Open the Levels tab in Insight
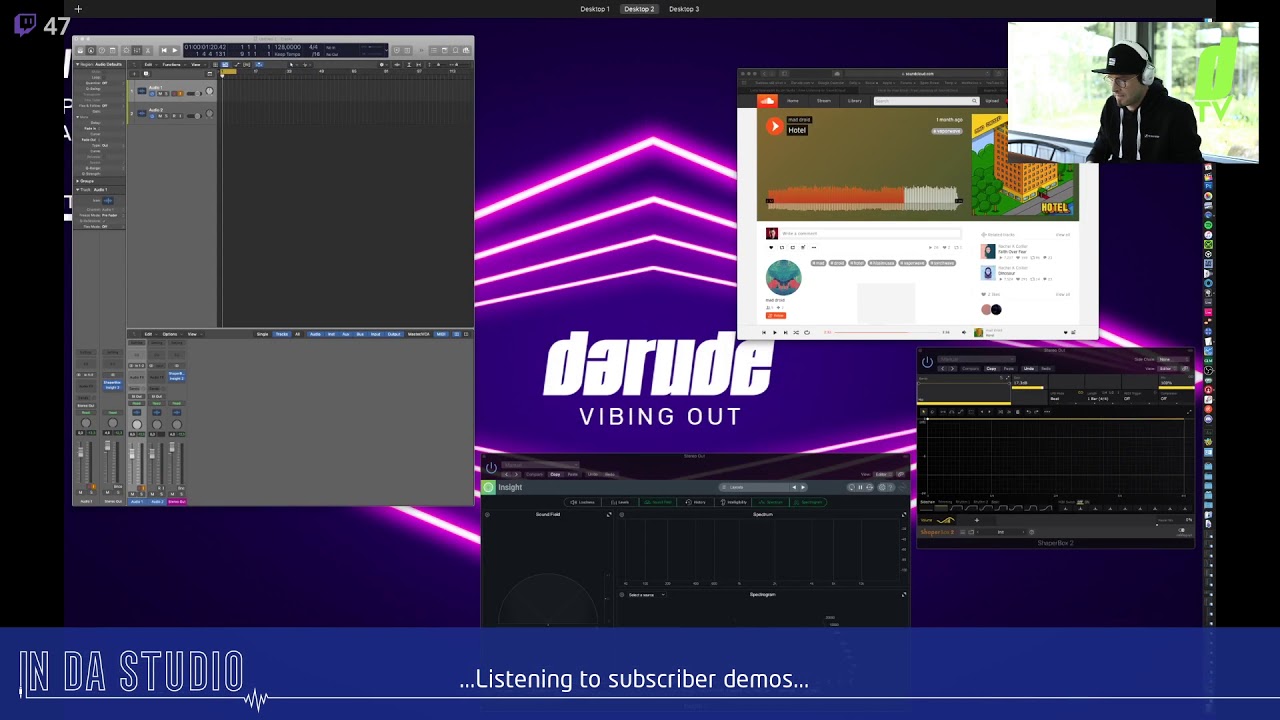The image size is (1280, 720). pos(620,502)
